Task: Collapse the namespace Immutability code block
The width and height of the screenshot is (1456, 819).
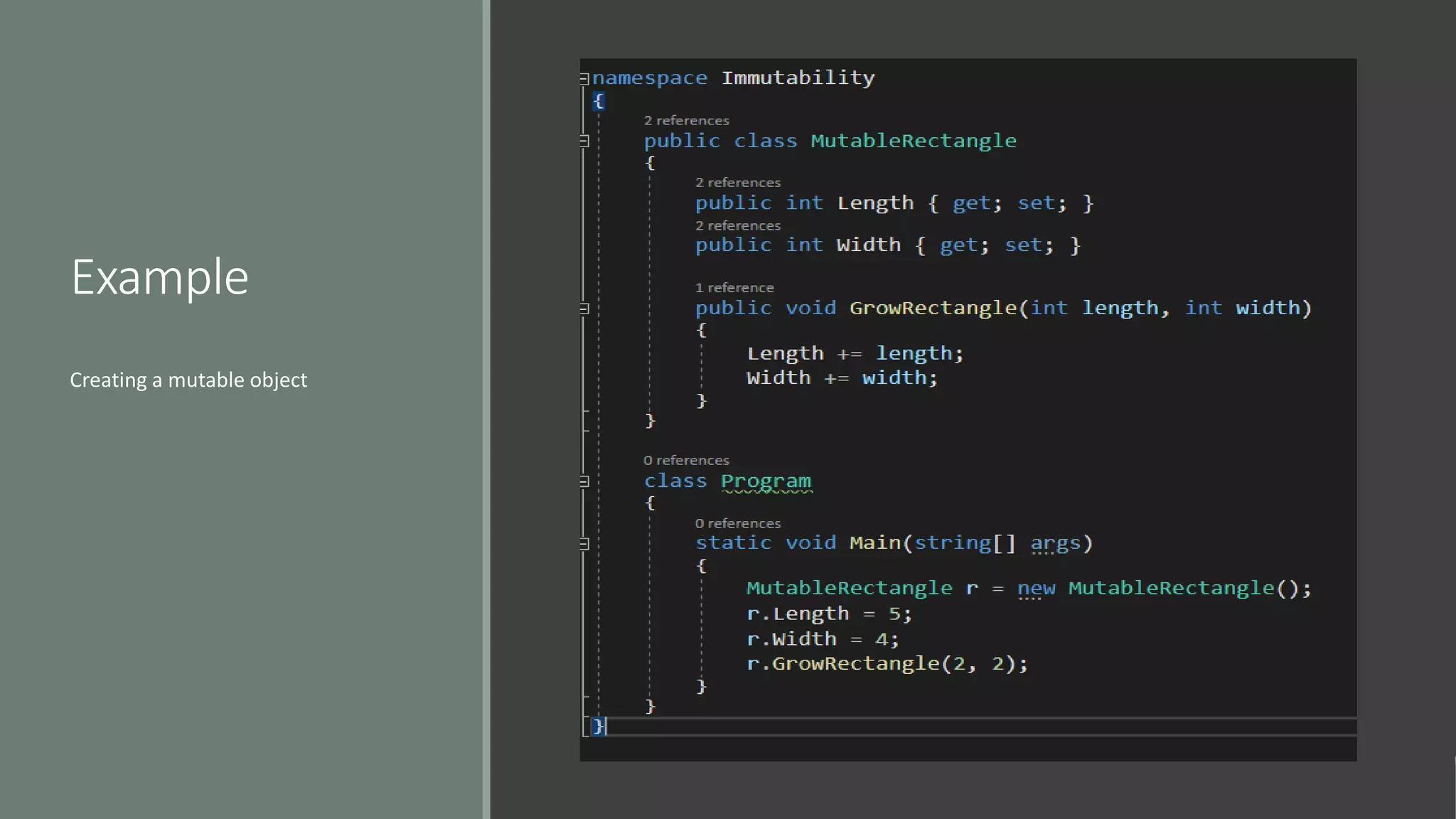Action: pos(584,78)
